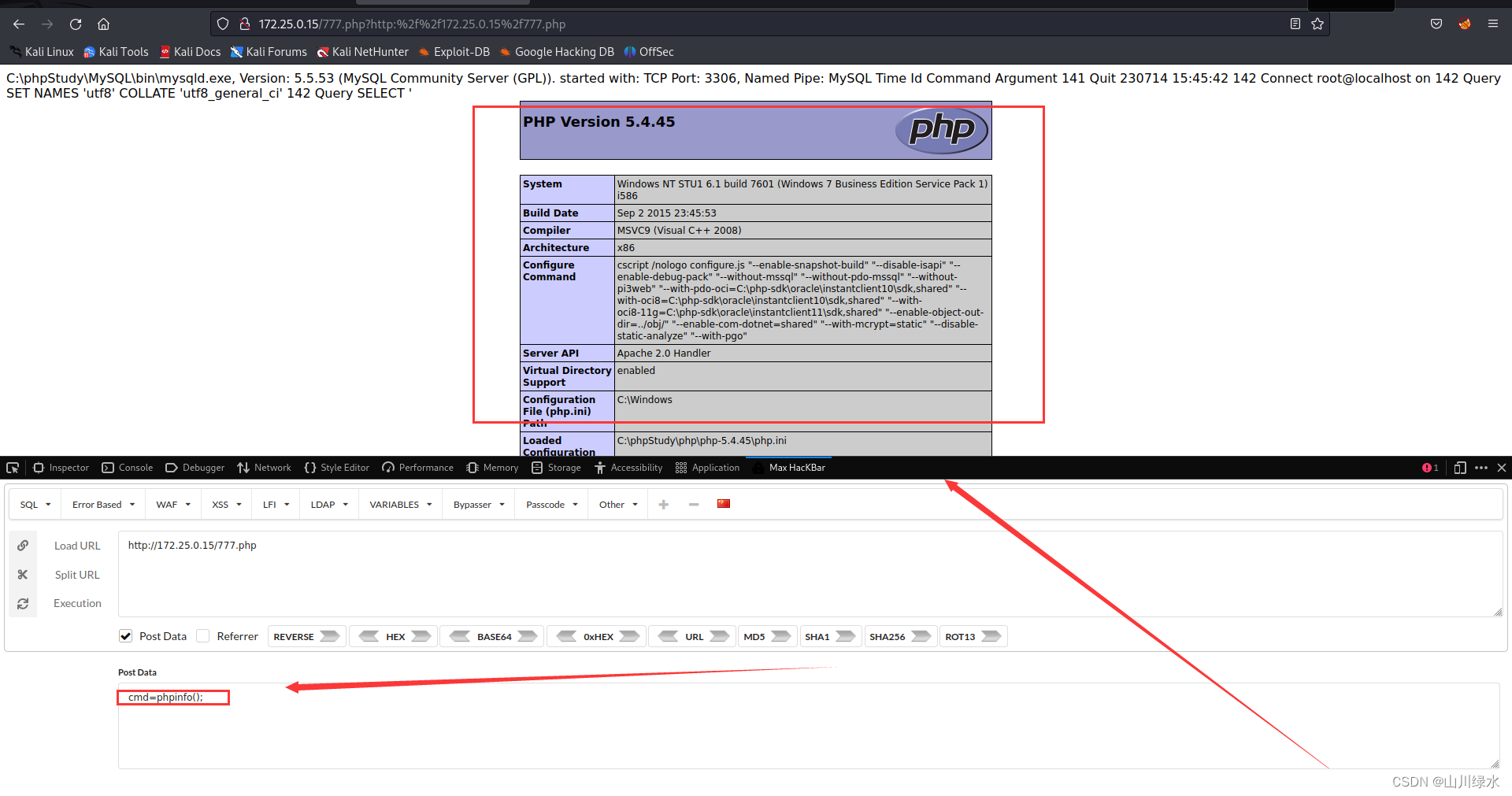Switch to the Storage tab
The height and width of the screenshot is (796, 1512).
click(x=557, y=468)
